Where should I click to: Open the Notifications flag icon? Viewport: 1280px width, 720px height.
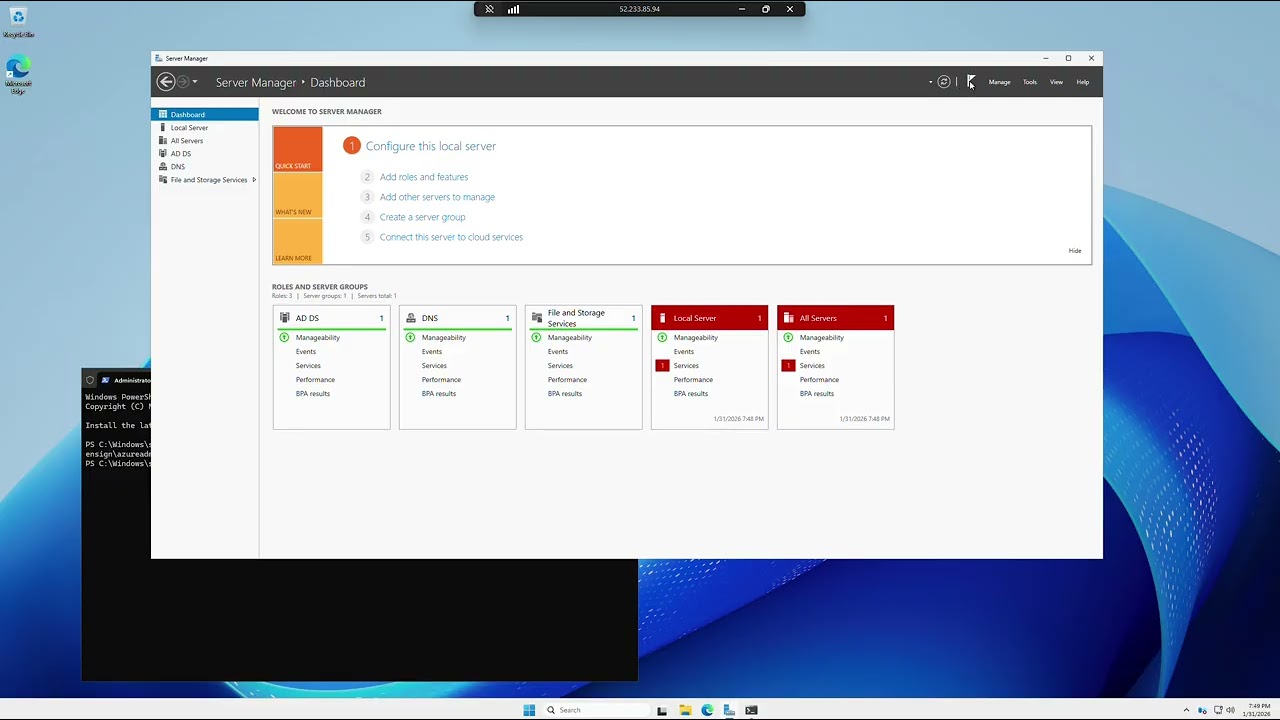[970, 82]
